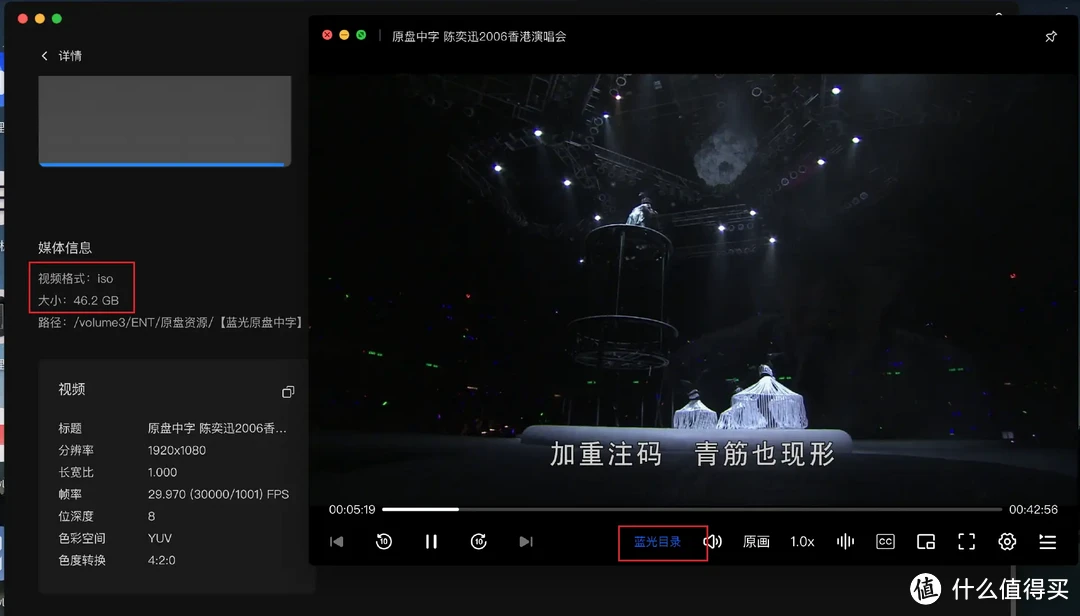Jump to the next video
This screenshot has height=616, width=1080.
point(526,541)
